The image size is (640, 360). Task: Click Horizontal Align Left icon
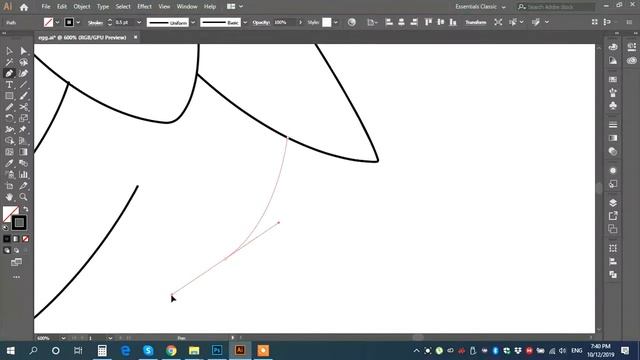pos(389,22)
